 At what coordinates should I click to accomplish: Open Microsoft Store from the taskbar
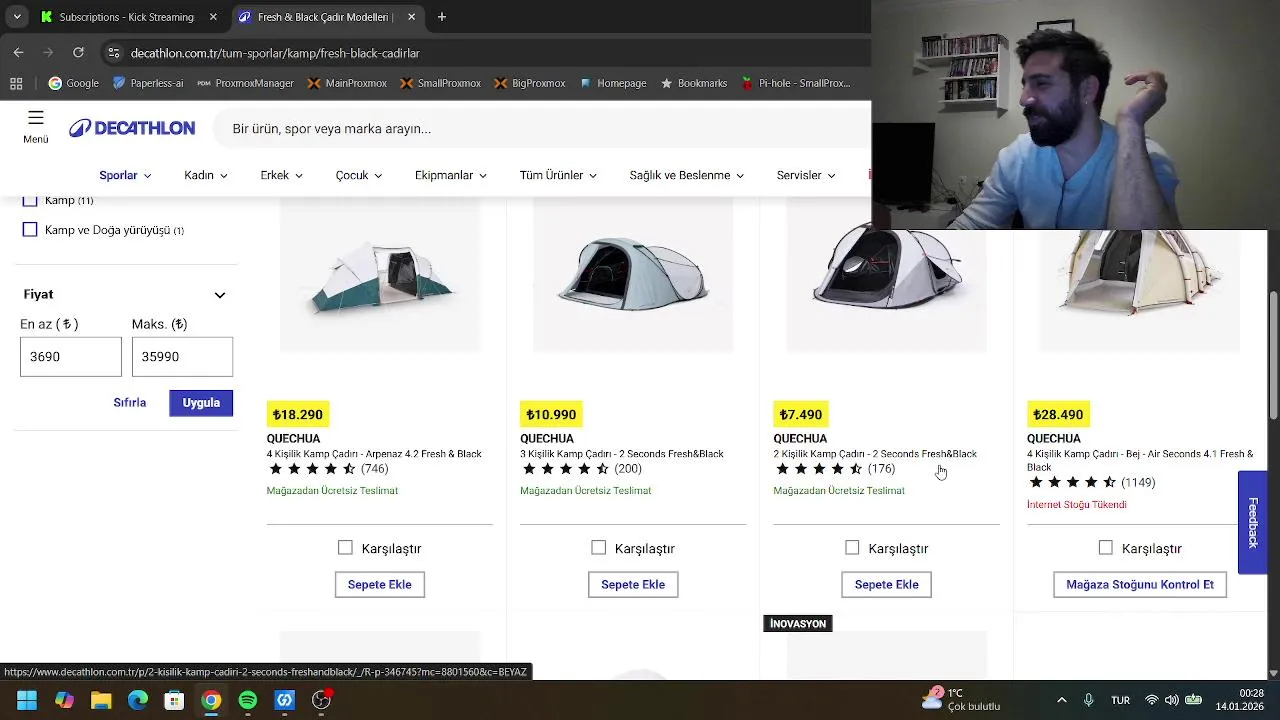tap(174, 700)
